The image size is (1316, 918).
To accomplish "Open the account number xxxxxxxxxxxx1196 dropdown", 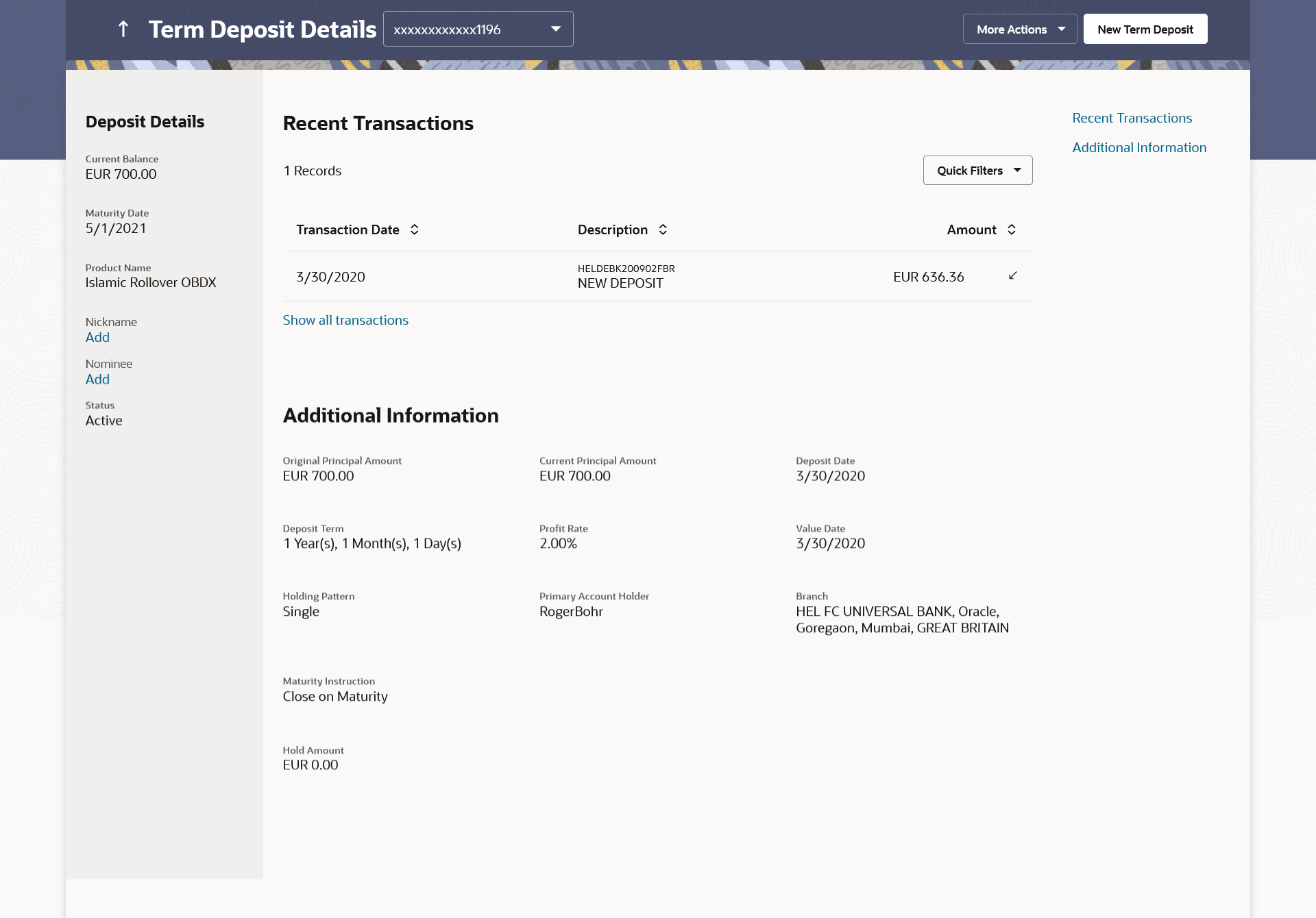I will 477,29.
